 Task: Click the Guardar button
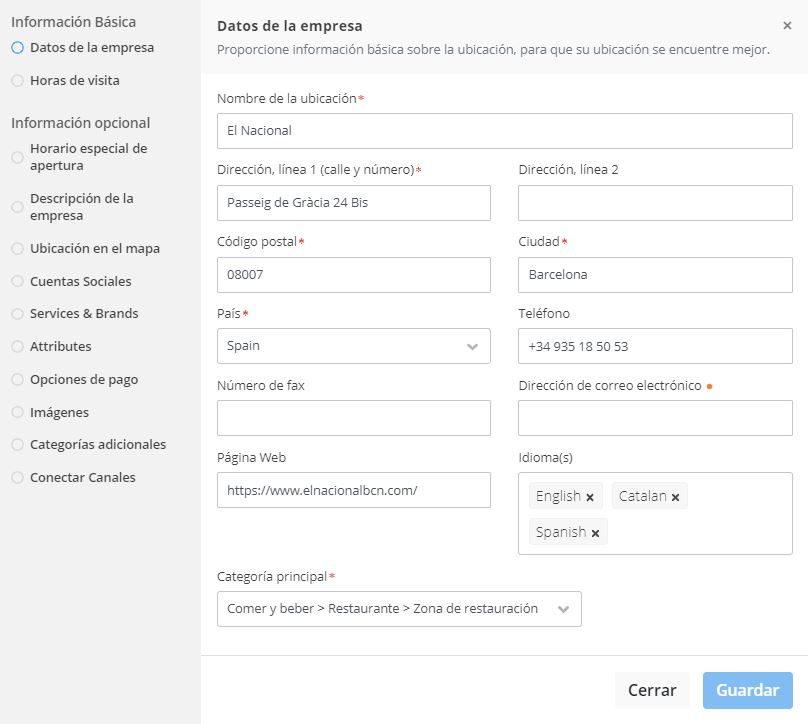(747, 690)
